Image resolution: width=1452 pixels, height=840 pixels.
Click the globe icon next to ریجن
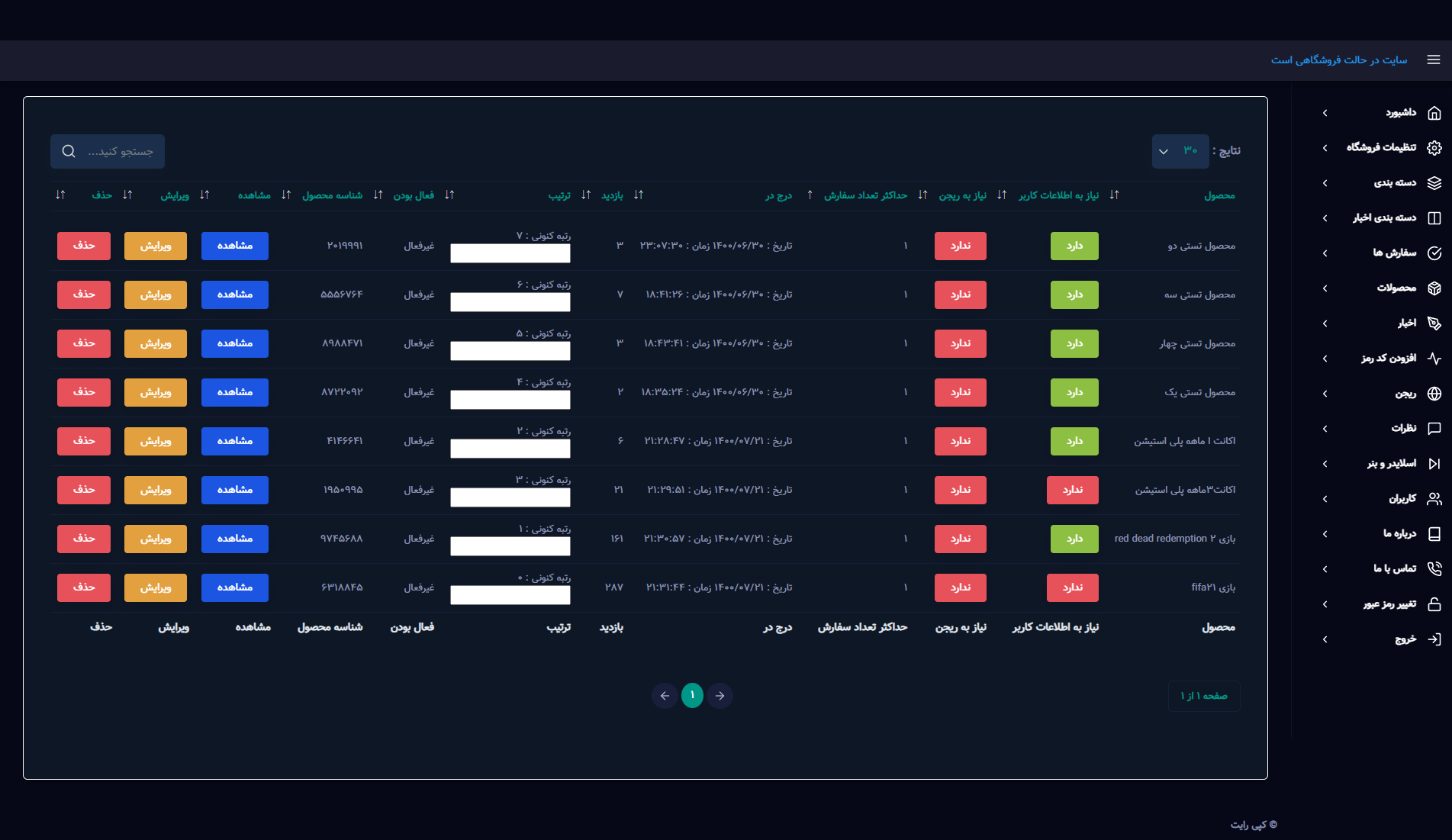1434,394
